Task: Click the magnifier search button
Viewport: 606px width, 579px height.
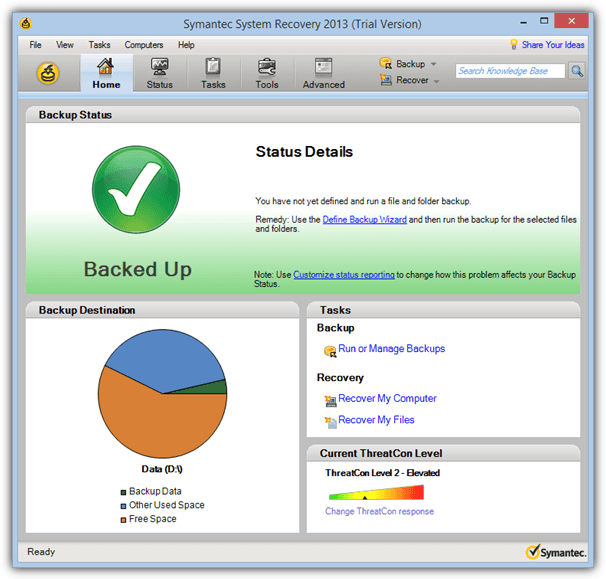Action: point(577,71)
